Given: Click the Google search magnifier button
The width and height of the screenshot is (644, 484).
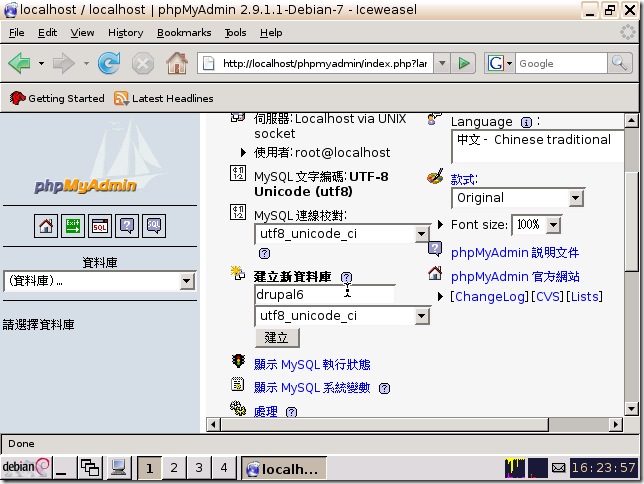Looking at the screenshot, I should [x=619, y=63].
